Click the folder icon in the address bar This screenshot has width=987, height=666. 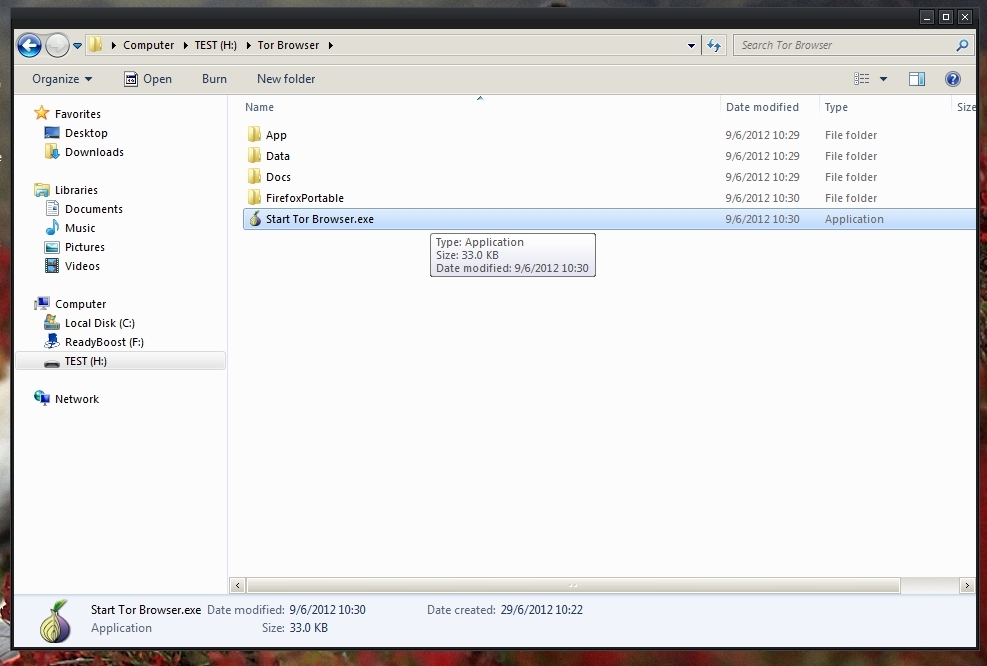click(x=95, y=45)
